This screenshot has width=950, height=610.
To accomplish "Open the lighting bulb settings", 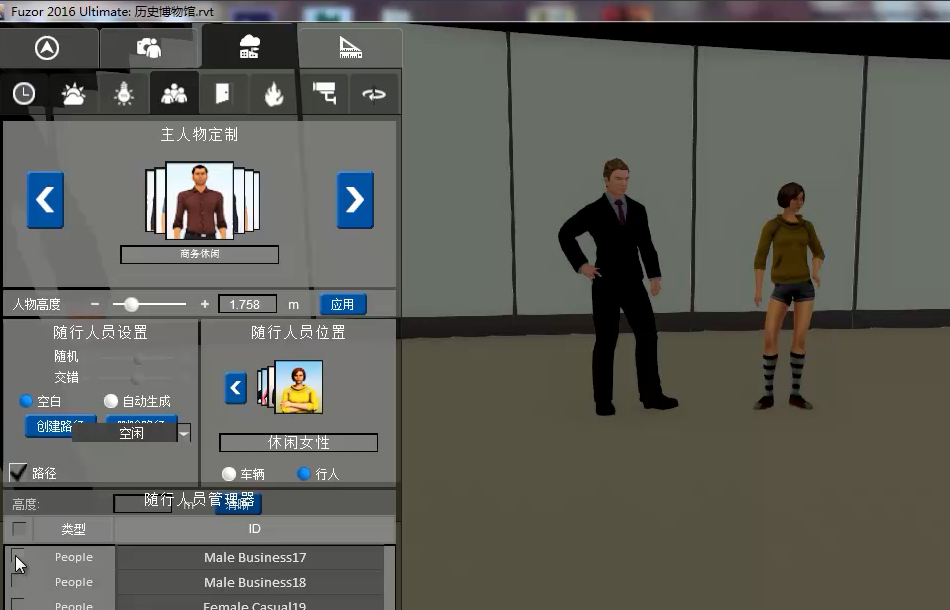I will [x=124, y=94].
